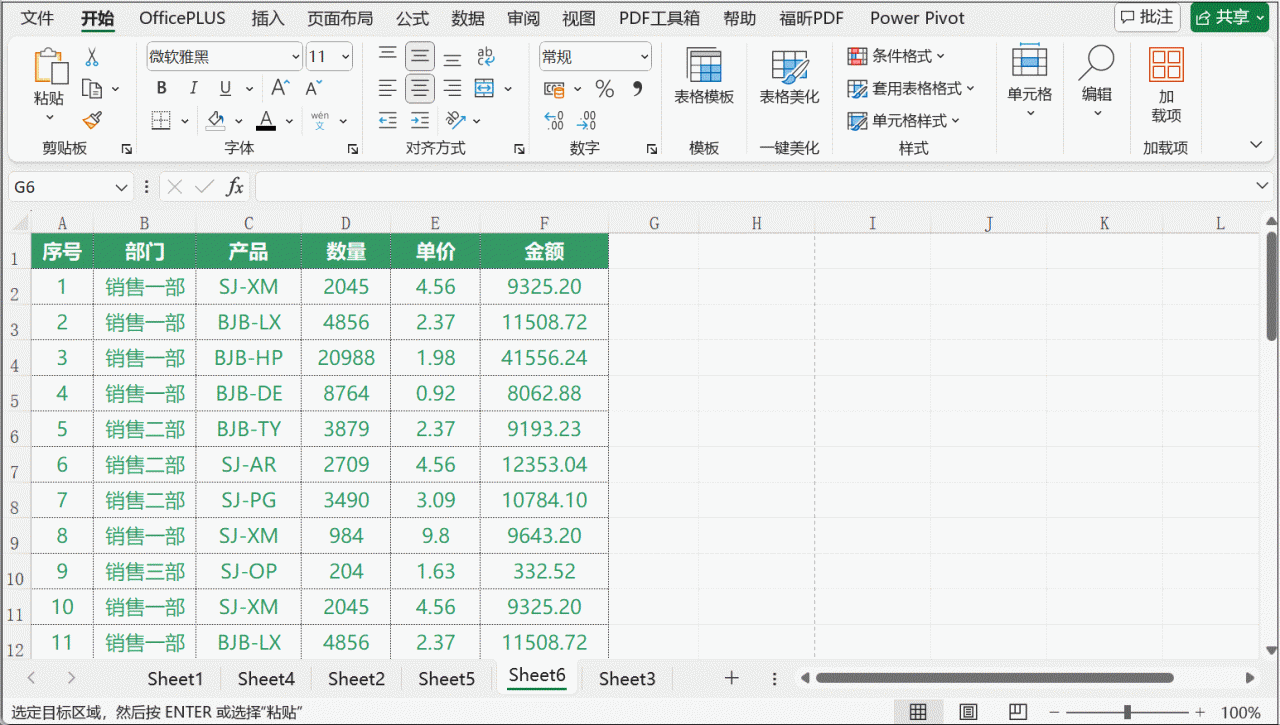
Task: Increase font size with the larger A
Action: click(281, 88)
